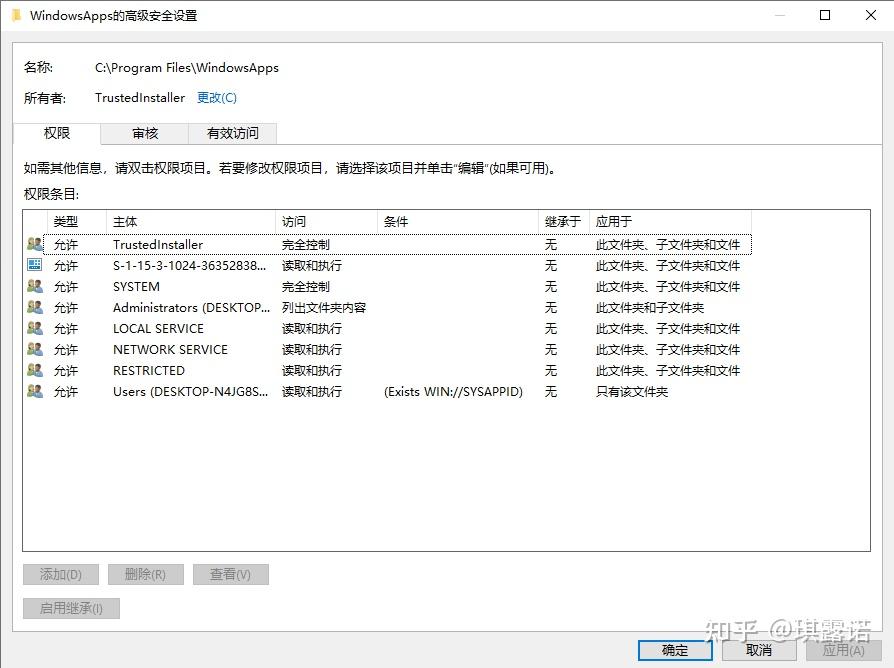Click the 启用继承(I) button
The height and width of the screenshot is (668, 894).
[x=71, y=608]
